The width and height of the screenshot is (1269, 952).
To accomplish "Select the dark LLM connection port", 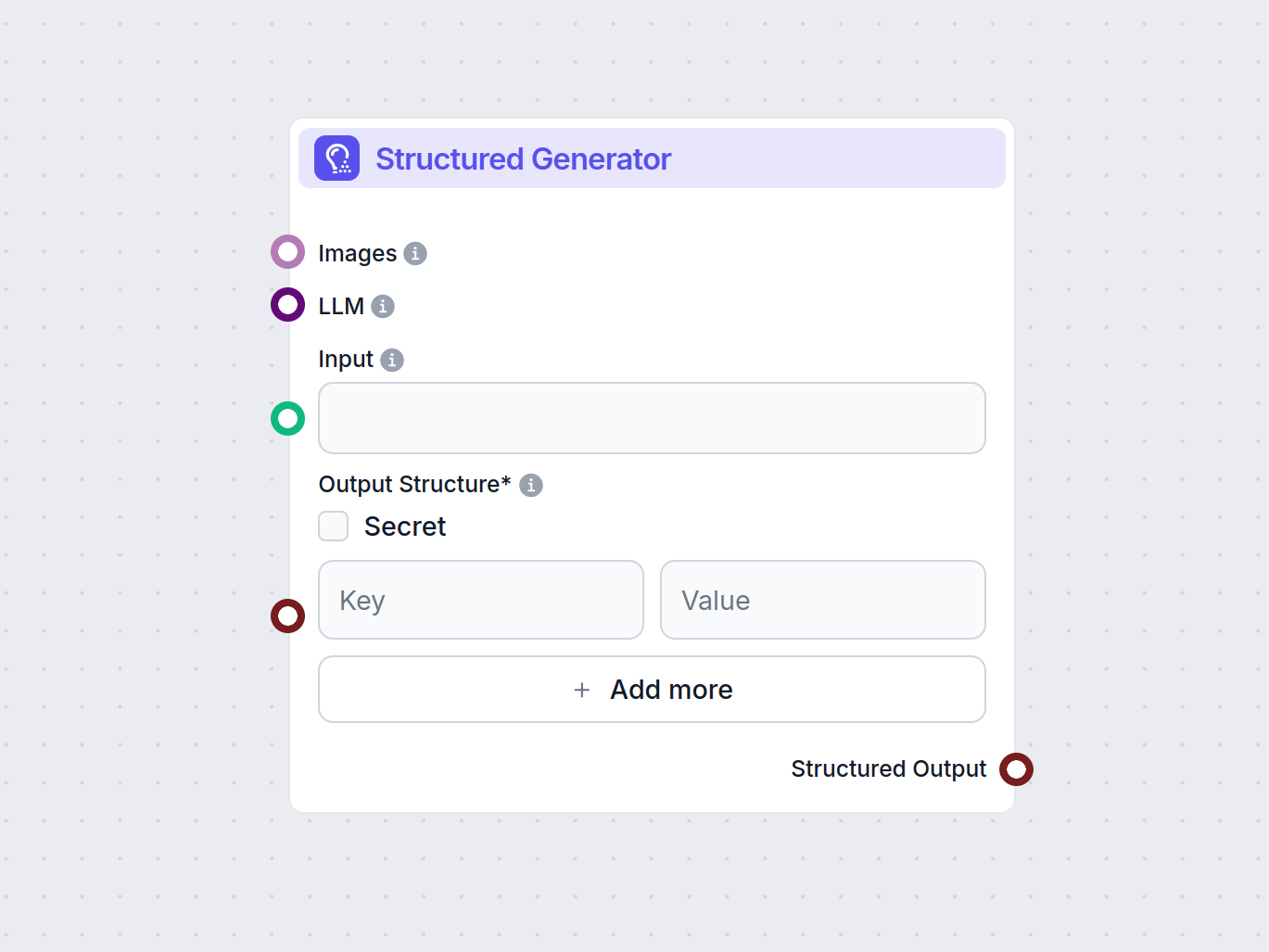I will (x=287, y=304).
